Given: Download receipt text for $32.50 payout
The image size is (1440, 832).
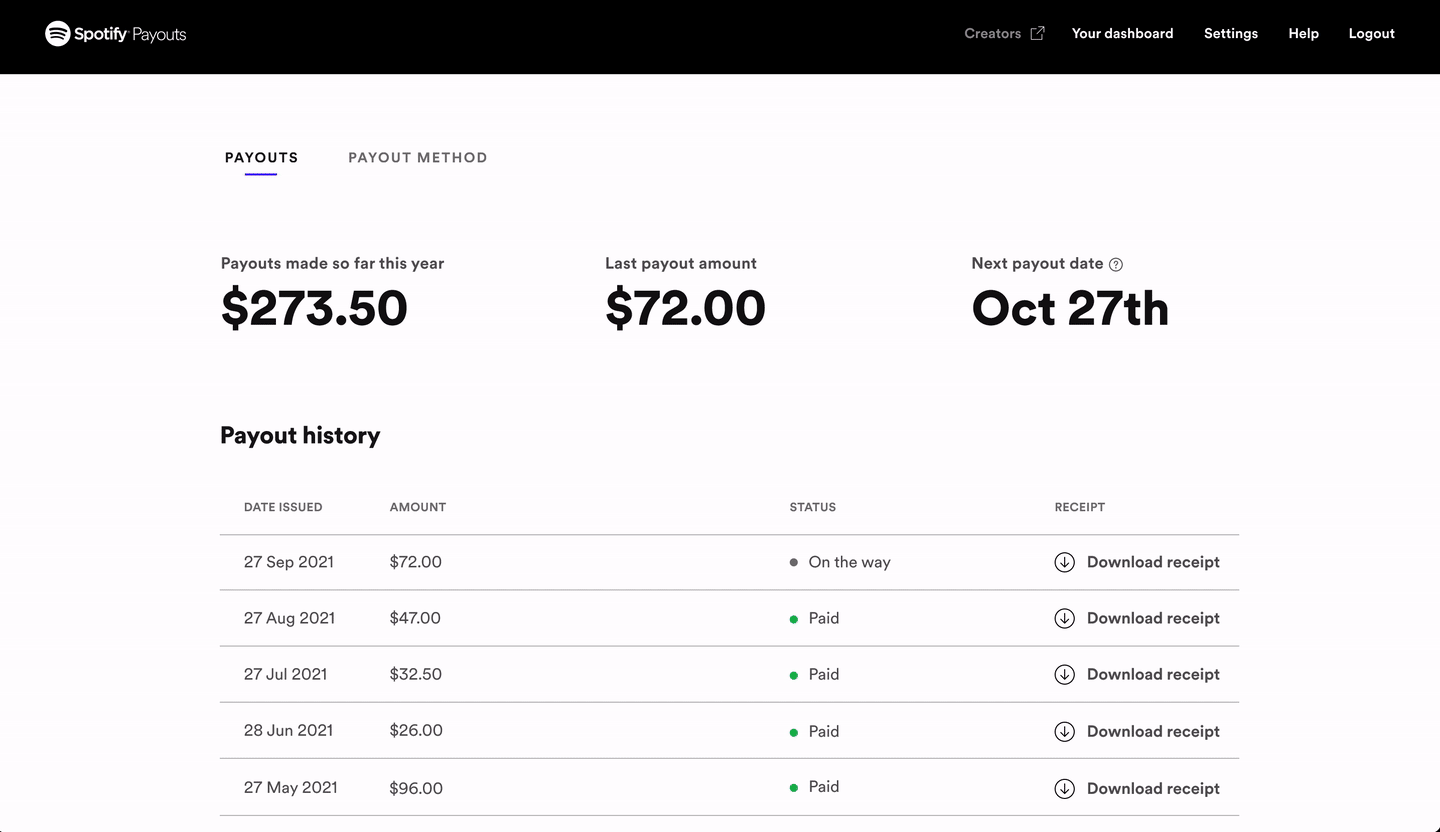Looking at the screenshot, I should [x=1153, y=674].
